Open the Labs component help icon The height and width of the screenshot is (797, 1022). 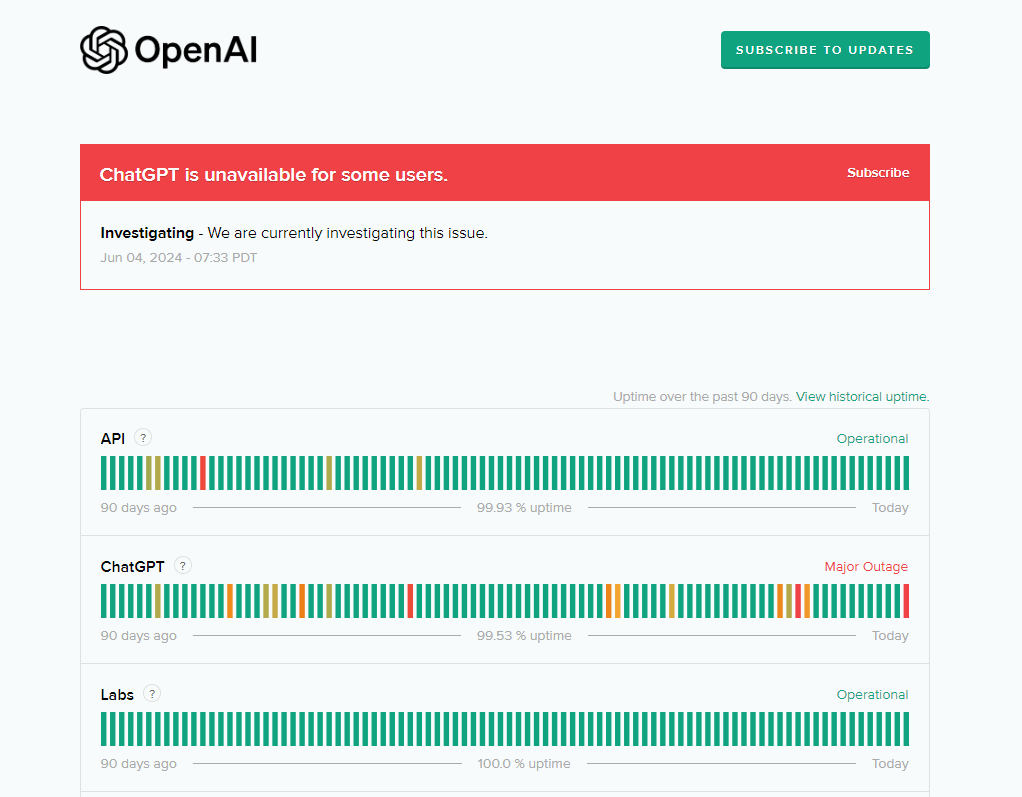(x=152, y=693)
